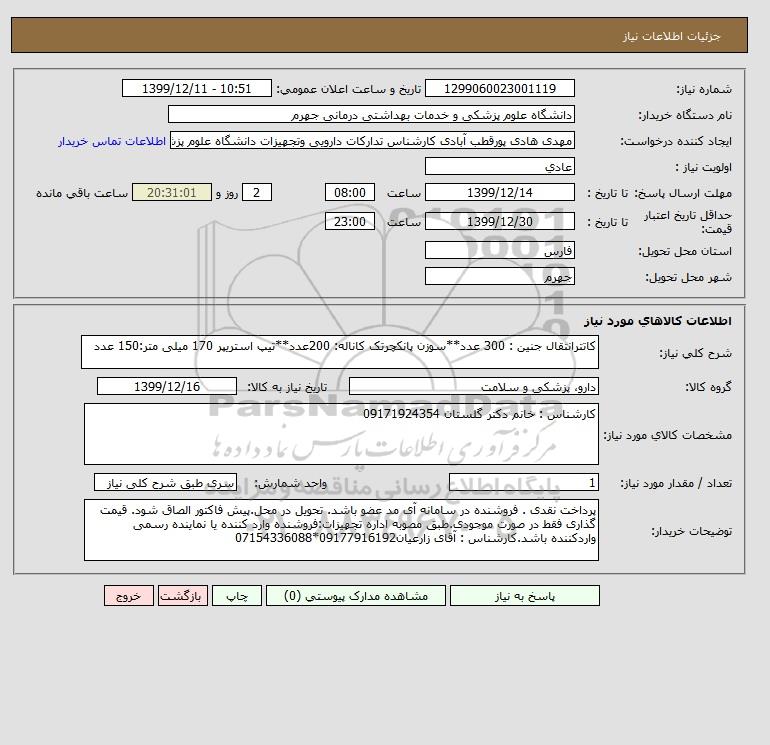Image resolution: width=770 pixels, height=745 pixels.
Task: Click the ایجاد کننده درخواست label
Action: point(676,141)
